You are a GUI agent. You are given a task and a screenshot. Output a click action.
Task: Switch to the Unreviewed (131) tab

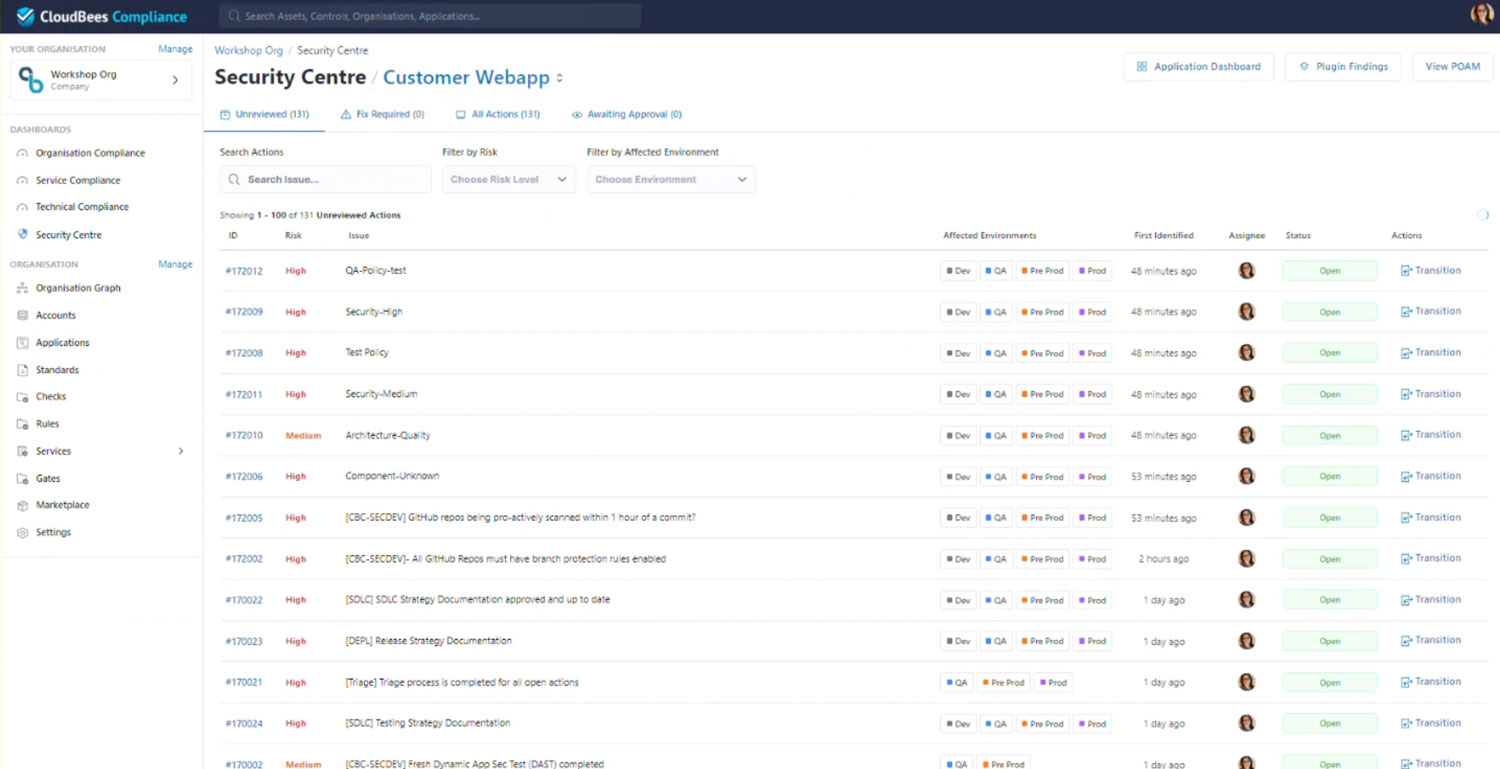click(x=264, y=114)
